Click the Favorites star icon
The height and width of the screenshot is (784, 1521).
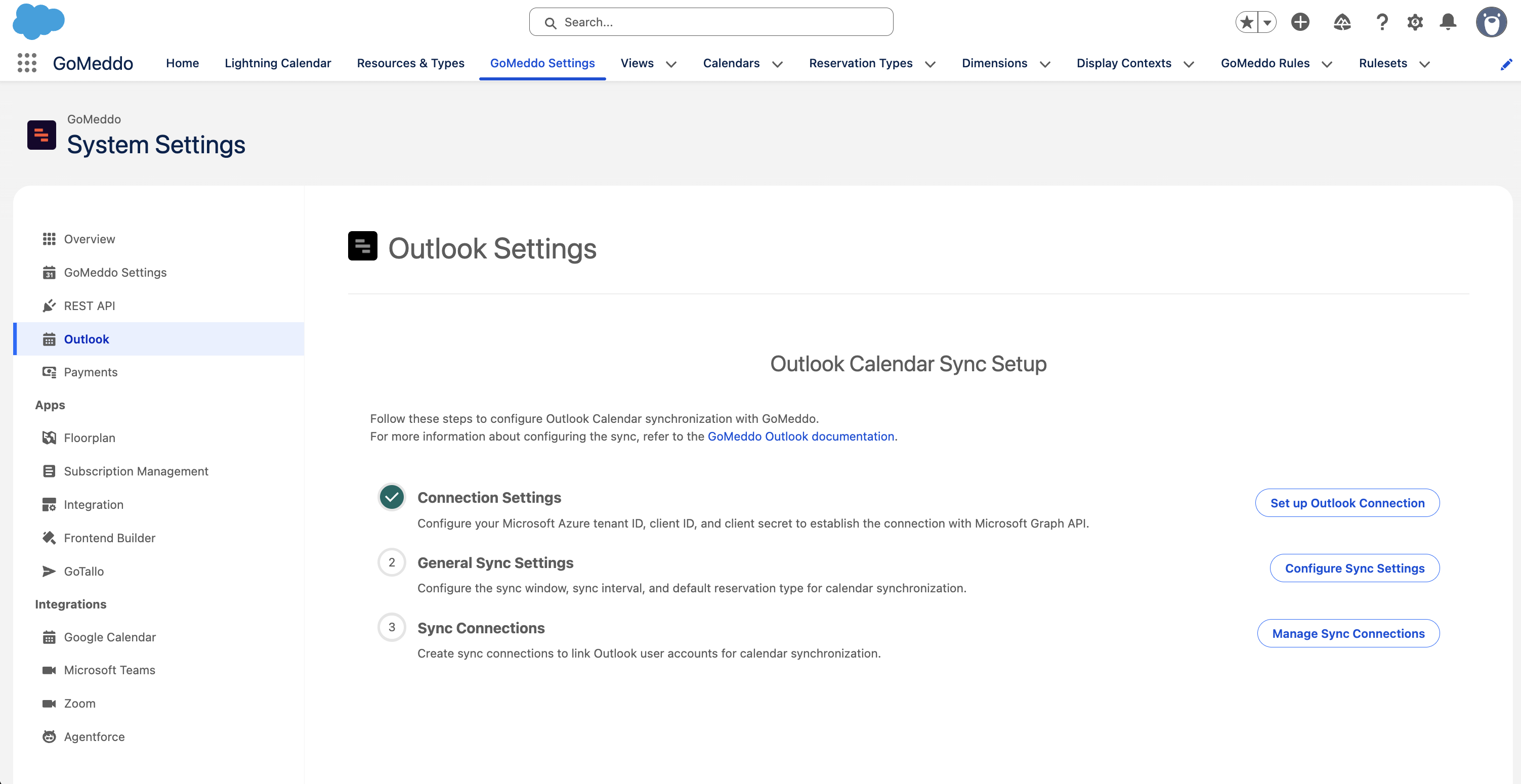click(1246, 22)
